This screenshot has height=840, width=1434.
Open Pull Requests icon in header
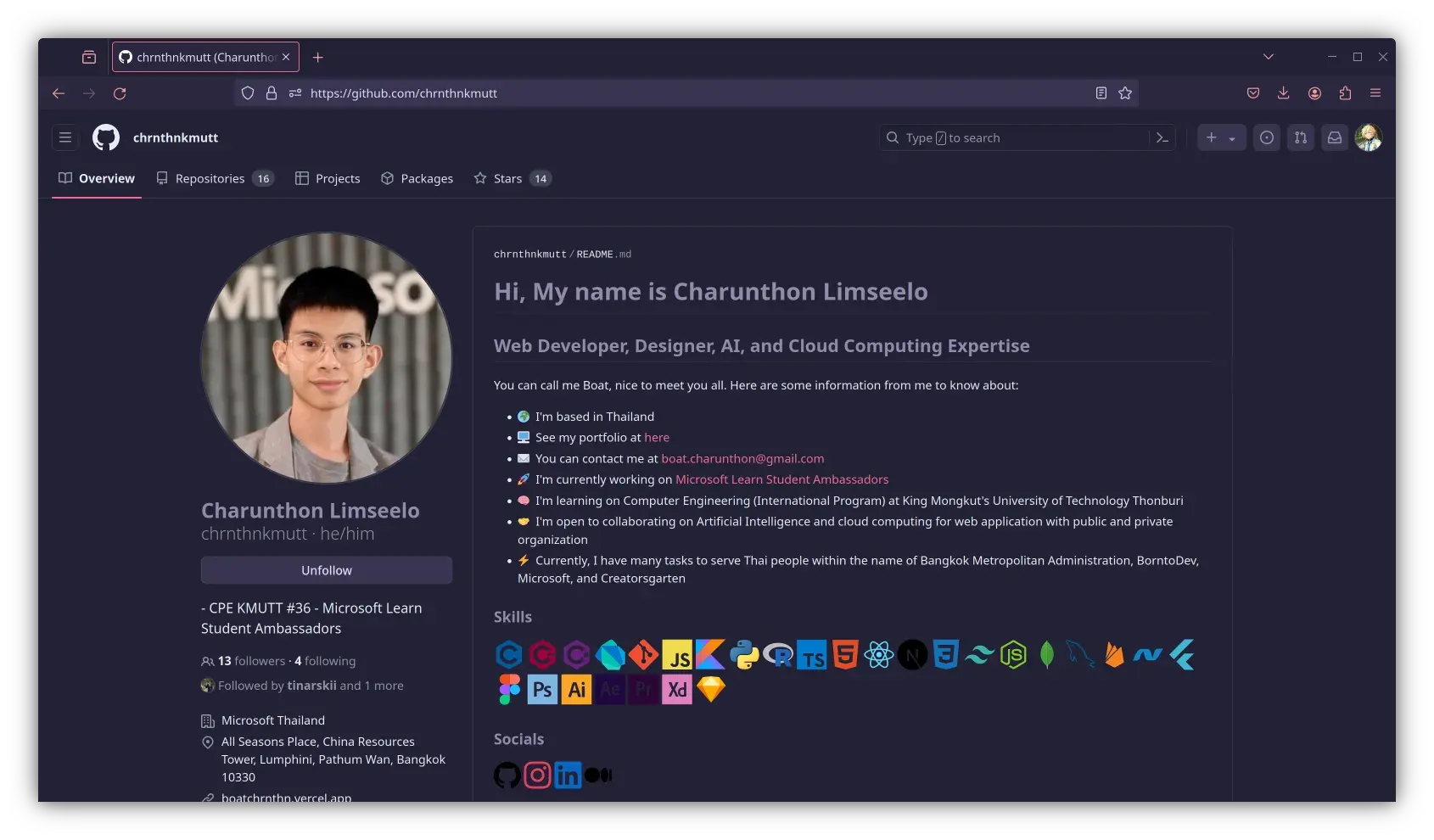pyautogui.click(x=1301, y=137)
